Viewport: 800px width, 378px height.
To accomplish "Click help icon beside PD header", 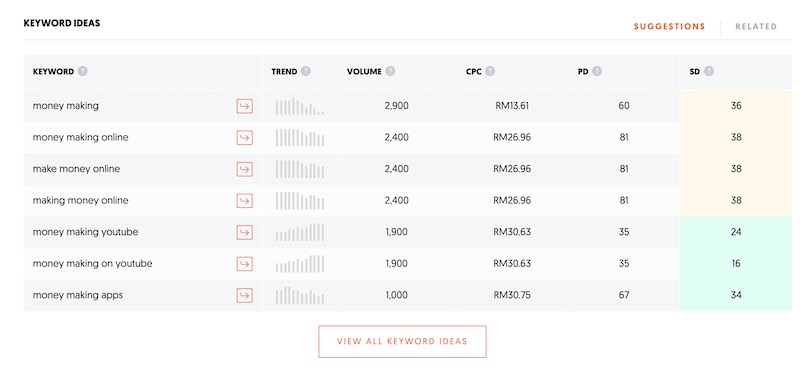I will 597,71.
